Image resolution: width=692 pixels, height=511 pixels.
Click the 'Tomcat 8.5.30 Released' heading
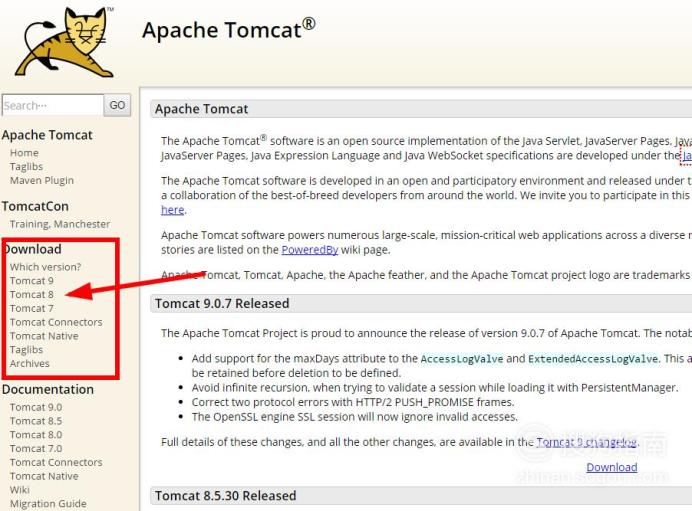point(226,496)
